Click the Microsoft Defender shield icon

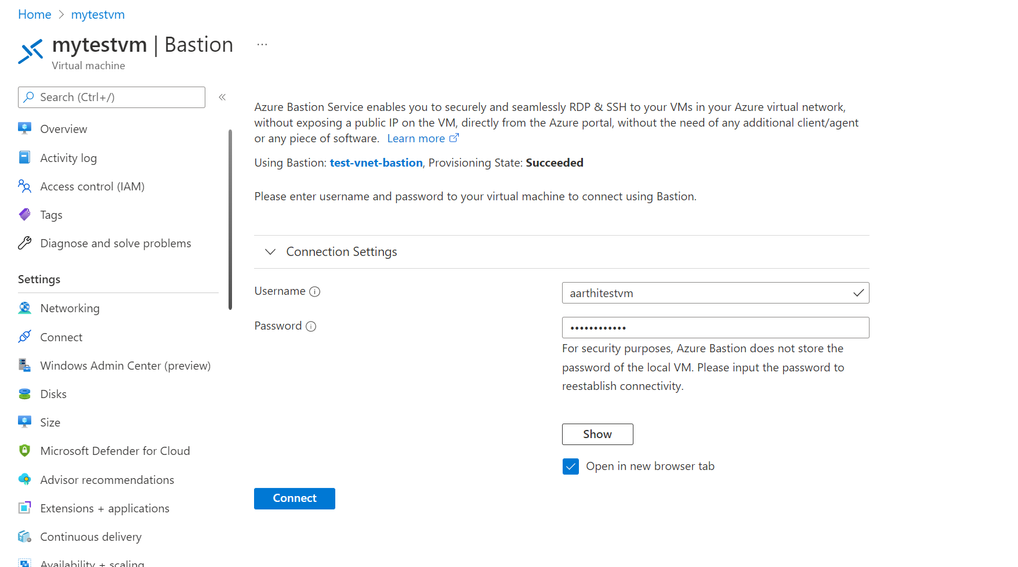click(25, 450)
